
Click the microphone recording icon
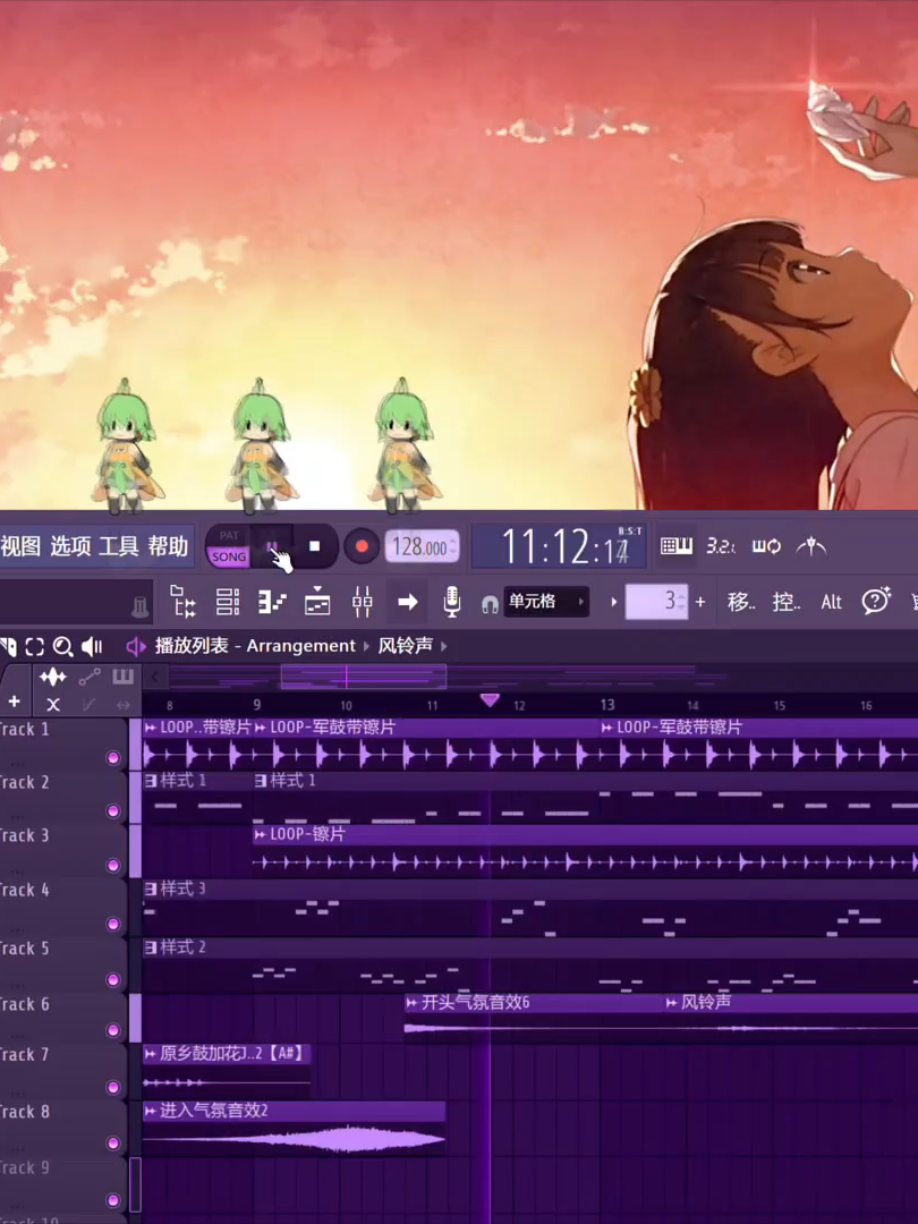point(452,602)
